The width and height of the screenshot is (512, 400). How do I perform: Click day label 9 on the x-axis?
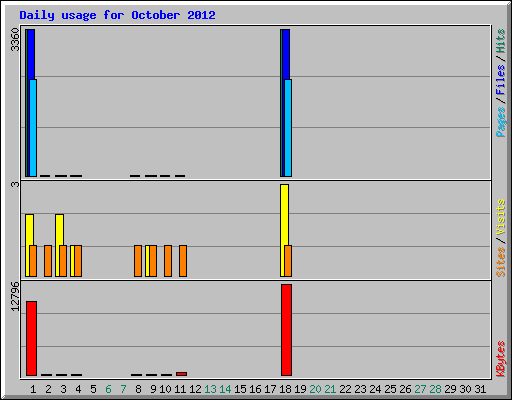click(153, 389)
